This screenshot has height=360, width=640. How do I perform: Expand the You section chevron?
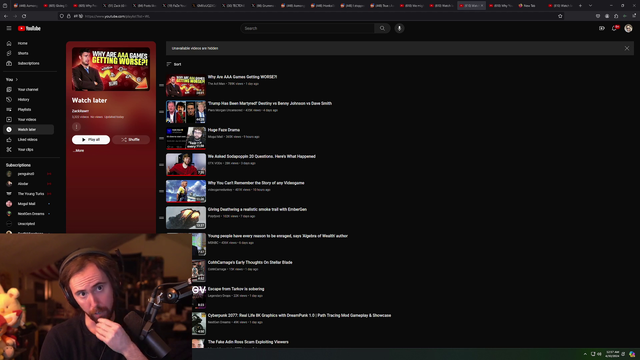[17, 79]
